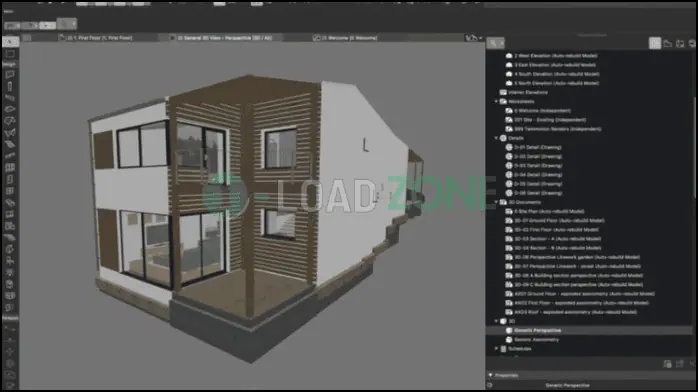Image resolution: width=698 pixels, height=392 pixels.
Task: Expand the Schedules folder in Navigator
Action: (496, 348)
